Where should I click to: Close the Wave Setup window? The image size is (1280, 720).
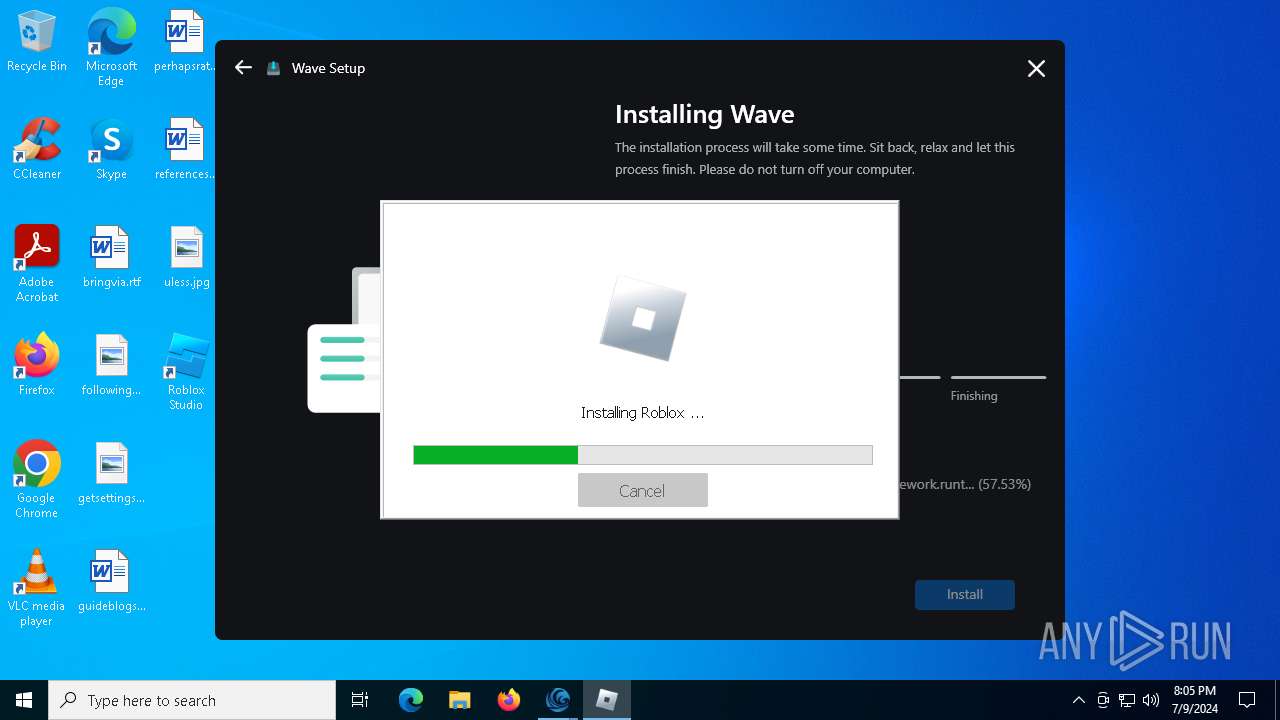click(1036, 68)
